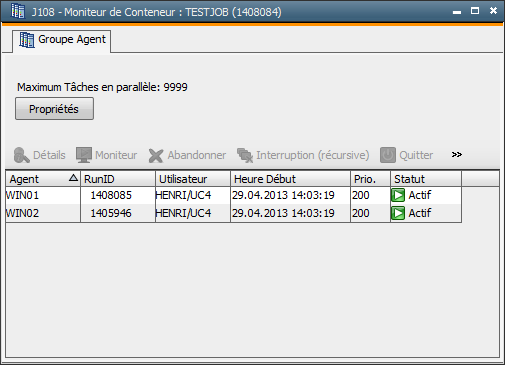
Task: Sort by Prio. column header
Action: click(x=370, y=179)
